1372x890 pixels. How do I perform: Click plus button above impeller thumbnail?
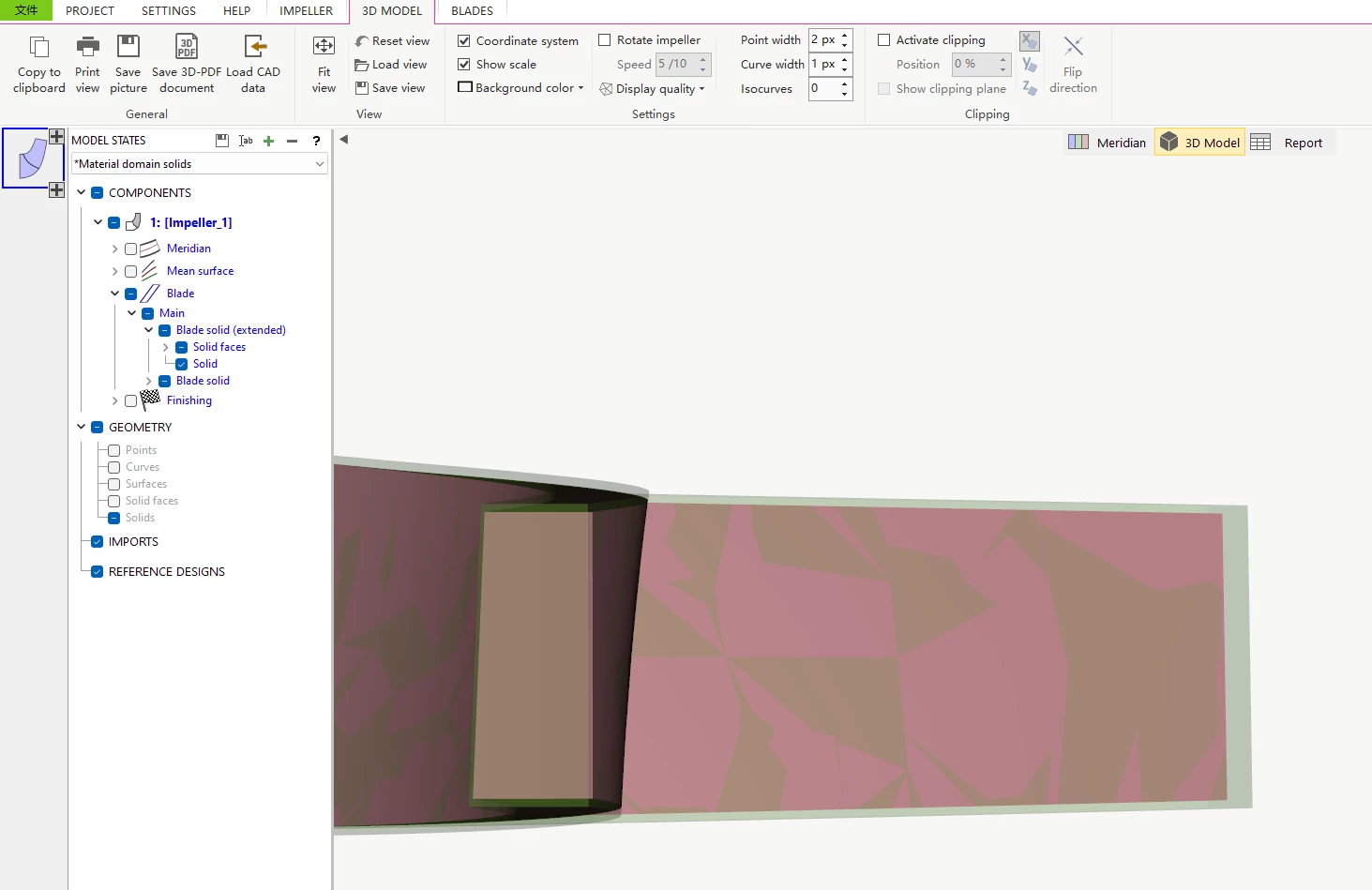[x=56, y=136]
